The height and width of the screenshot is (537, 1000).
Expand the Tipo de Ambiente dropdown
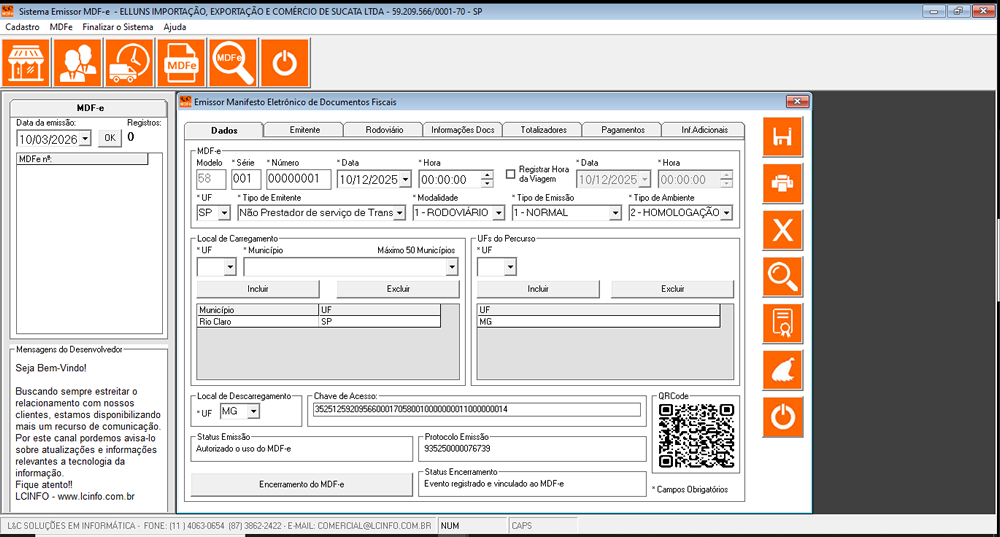725,213
